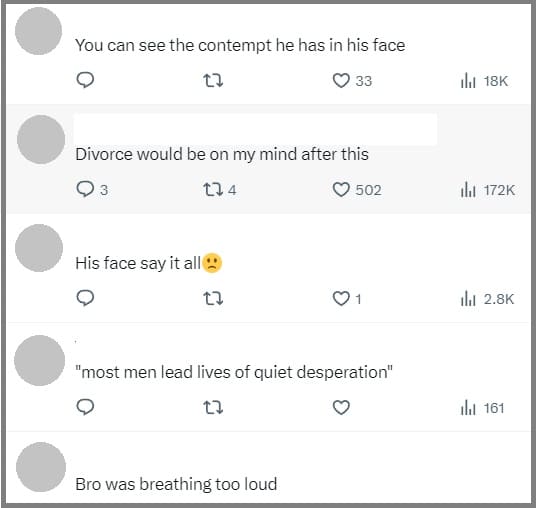Retweet the 'contempt he has in his face' post

point(213,81)
